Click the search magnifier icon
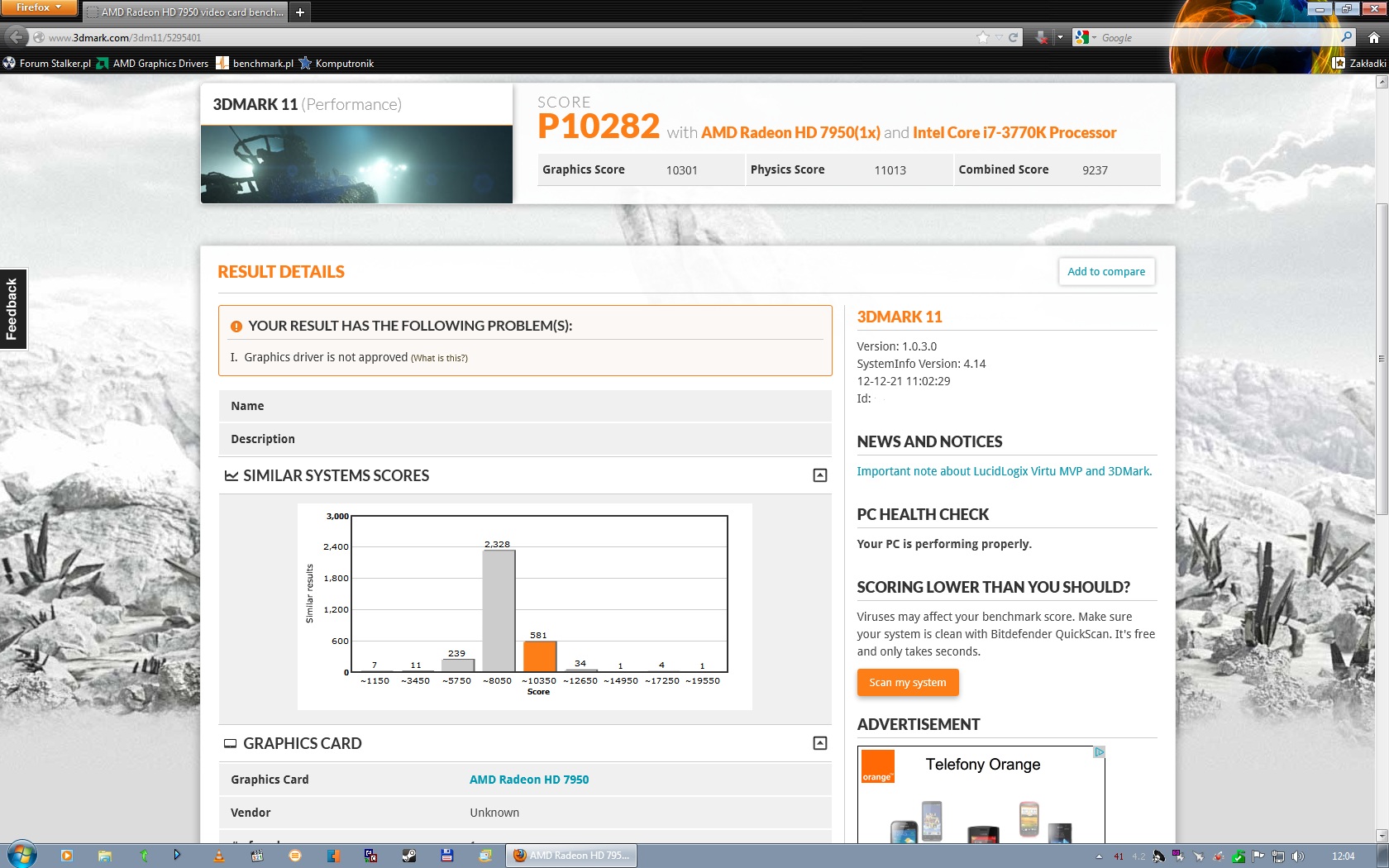Image resolution: width=1389 pixels, height=868 pixels. 1346,37
